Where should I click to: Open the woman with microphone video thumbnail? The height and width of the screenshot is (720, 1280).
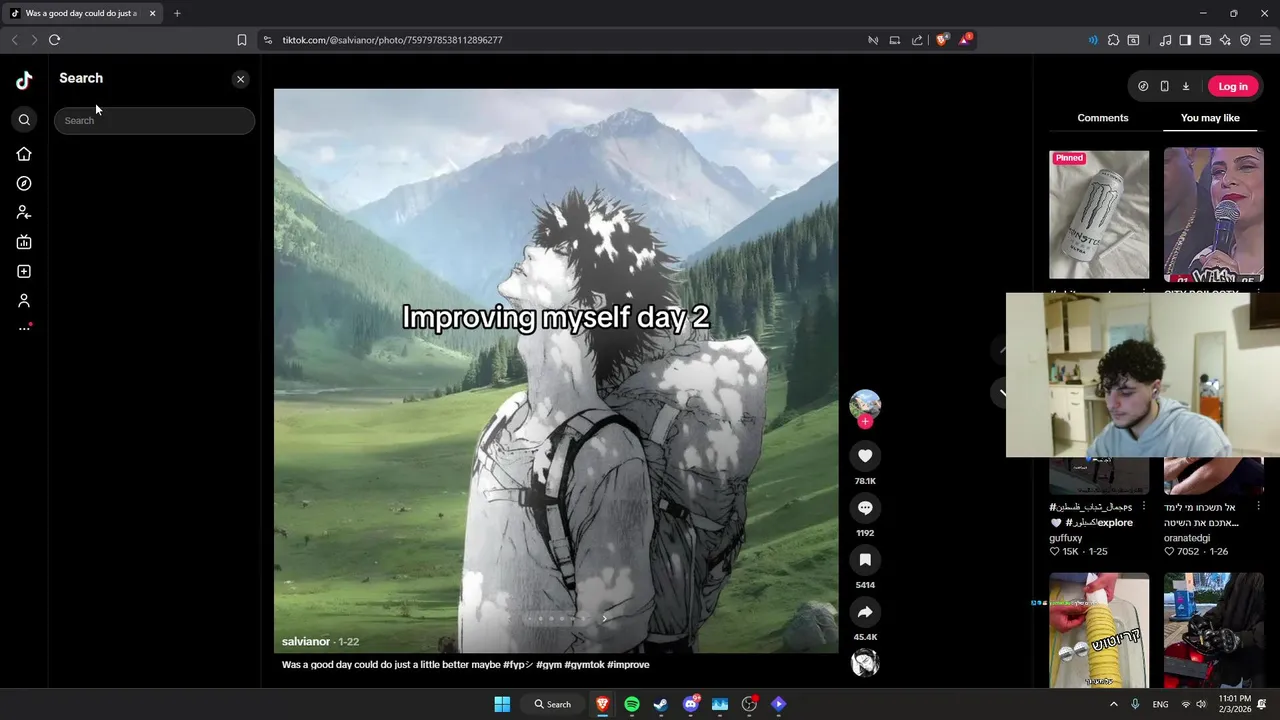pos(1213,214)
